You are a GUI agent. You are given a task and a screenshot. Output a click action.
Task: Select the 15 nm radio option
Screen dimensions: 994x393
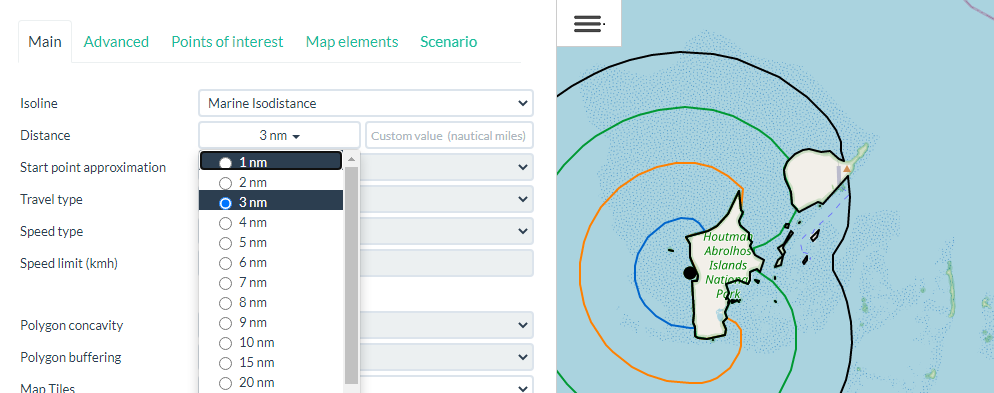(225, 363)
